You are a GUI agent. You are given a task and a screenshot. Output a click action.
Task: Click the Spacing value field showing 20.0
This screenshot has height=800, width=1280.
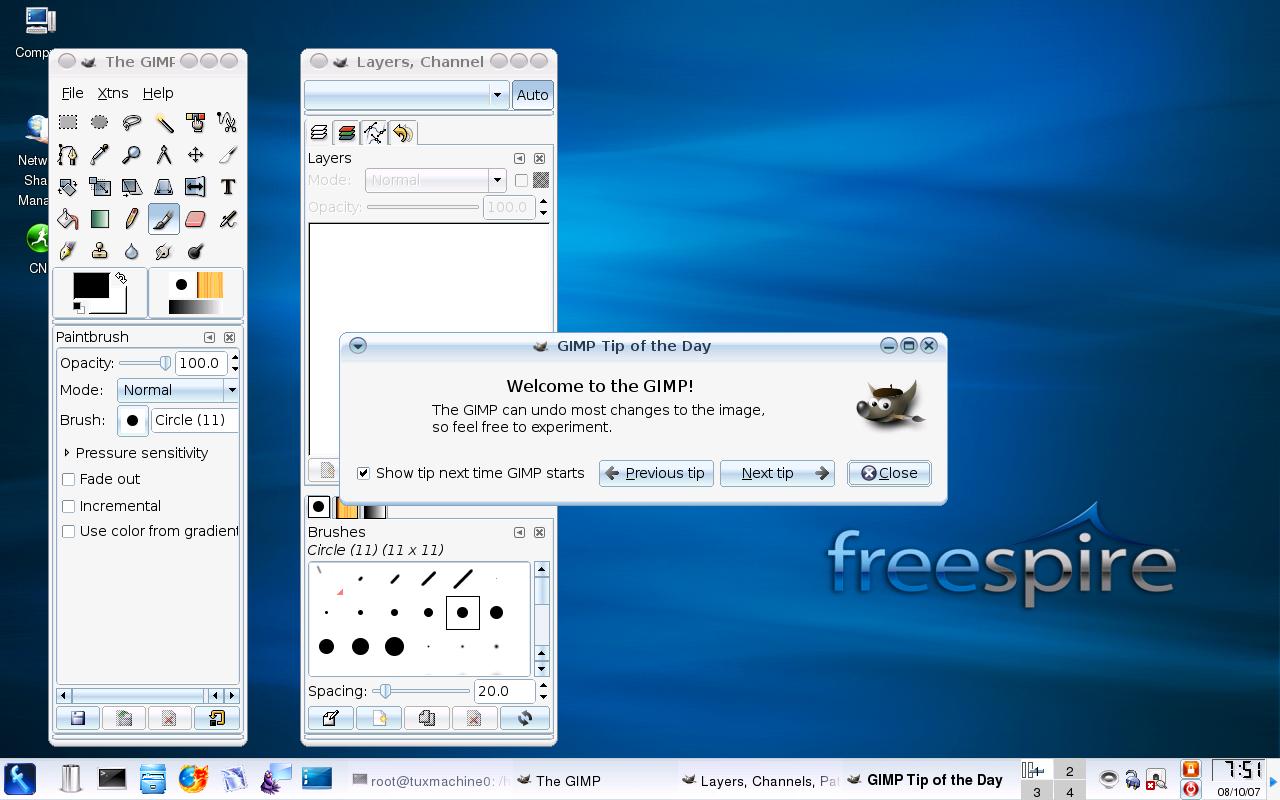tap(504, 691)
